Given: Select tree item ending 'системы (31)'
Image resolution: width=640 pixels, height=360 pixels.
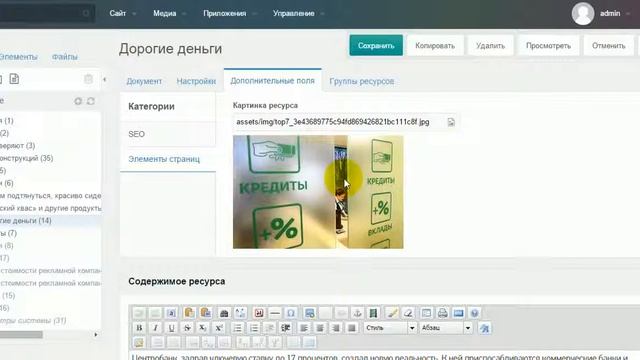Looking at the screenshot, I should tap(33, 320).
